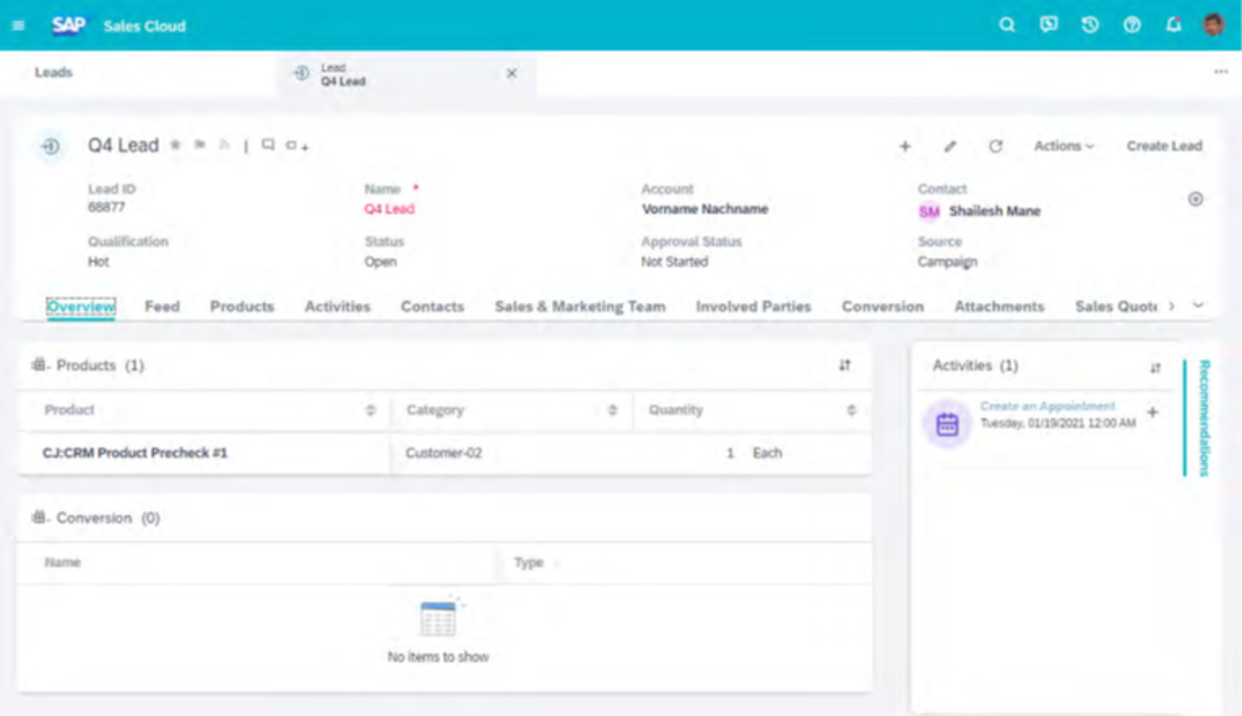Click the Not Started approval status value
The width and height of the screenshot is (1242, 716).
point(674,262)
